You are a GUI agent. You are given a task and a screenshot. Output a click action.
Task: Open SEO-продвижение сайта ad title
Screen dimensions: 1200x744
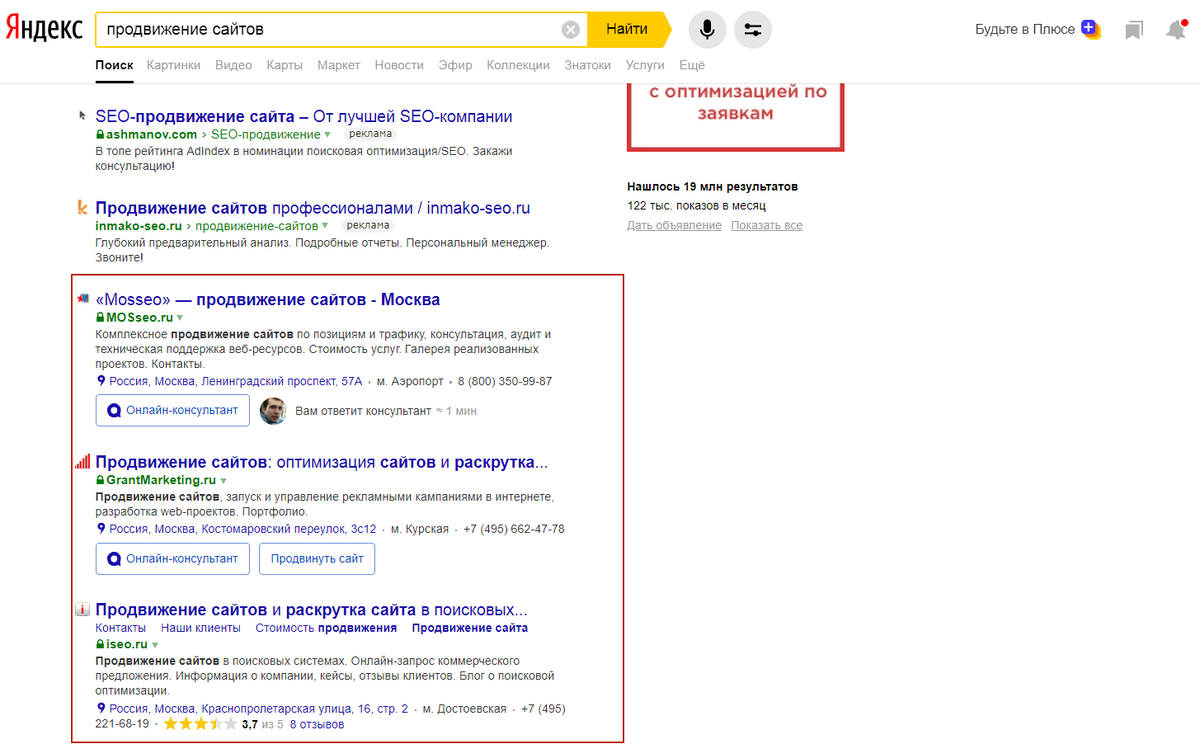click(304, 116)
